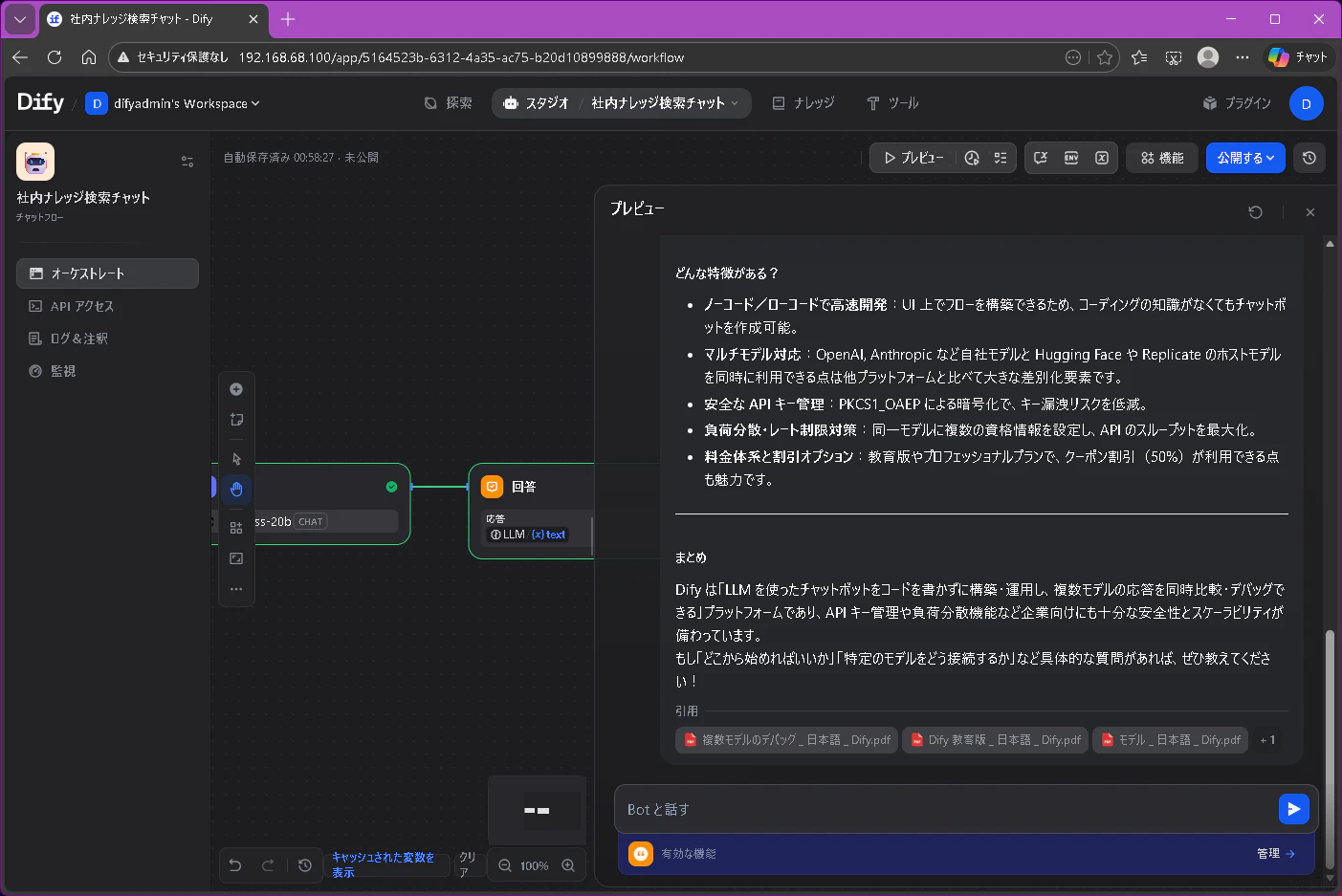Organize nodes with the grid-plus icon
This screenshot has width=1342, height=896.
coord(236,528)
